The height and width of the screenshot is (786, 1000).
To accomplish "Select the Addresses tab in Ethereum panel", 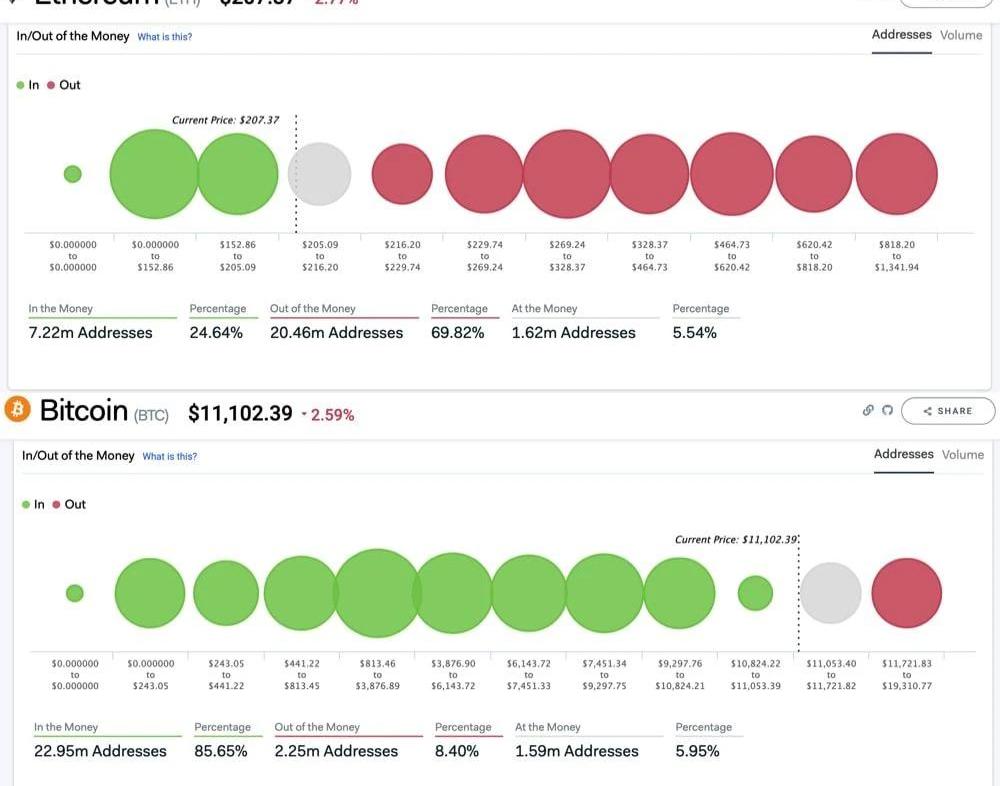I will (901, 34).
